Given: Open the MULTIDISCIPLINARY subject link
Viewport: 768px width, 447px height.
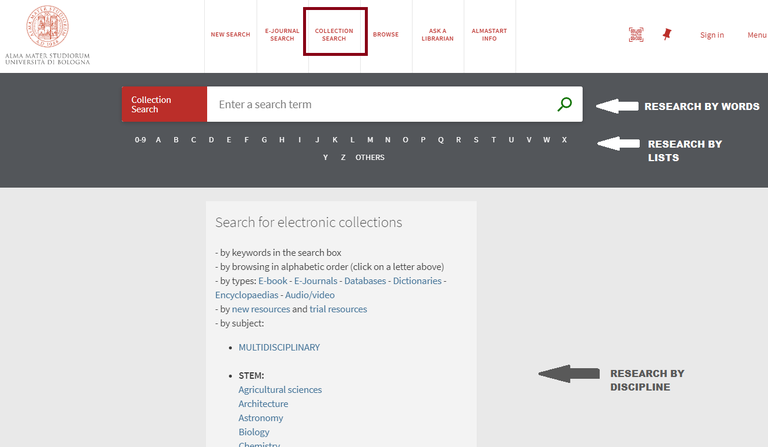Looking at the screenshot, I should (x=279, y=347).
